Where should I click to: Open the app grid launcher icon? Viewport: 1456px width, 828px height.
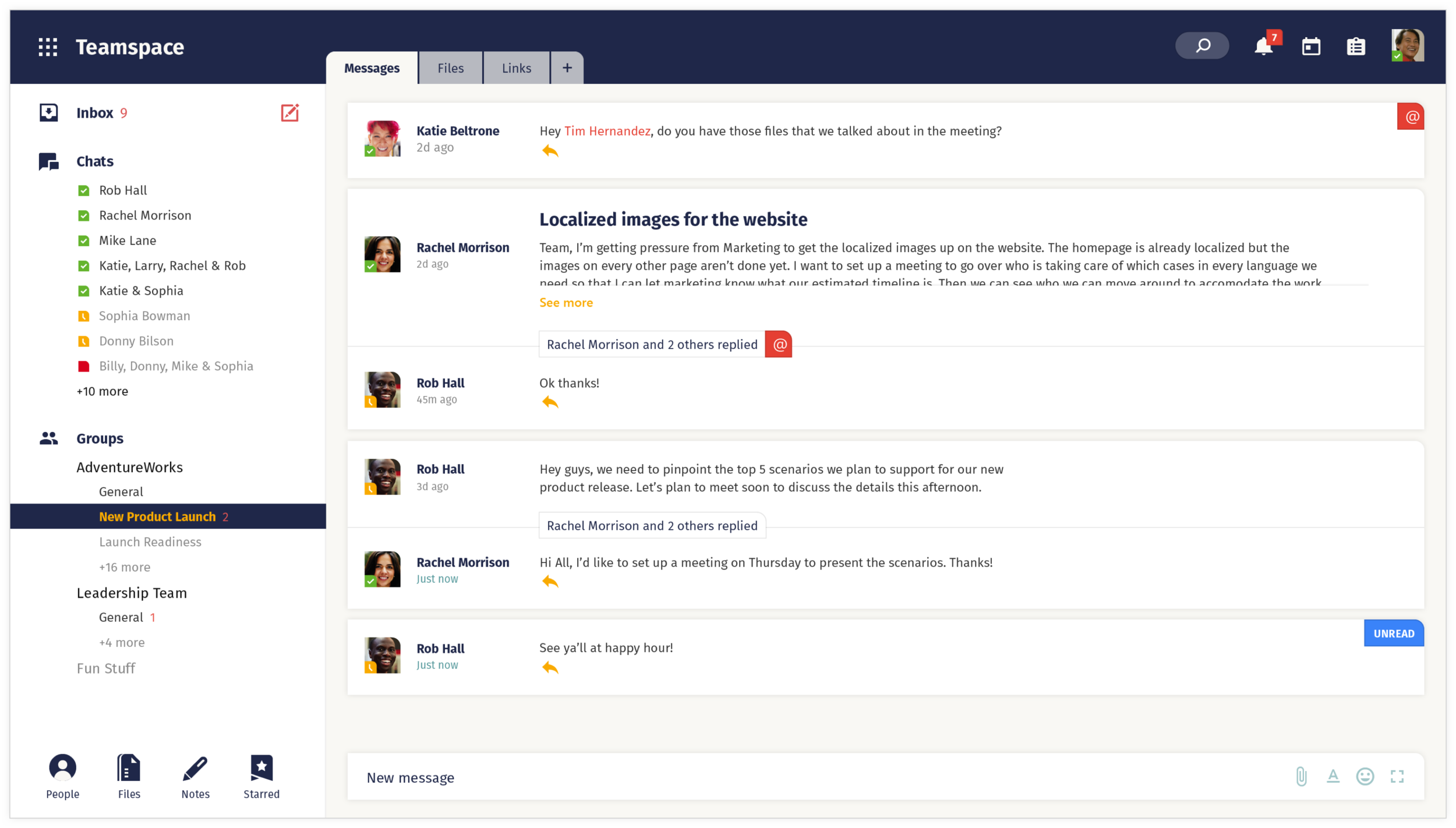tap(48, 47)
